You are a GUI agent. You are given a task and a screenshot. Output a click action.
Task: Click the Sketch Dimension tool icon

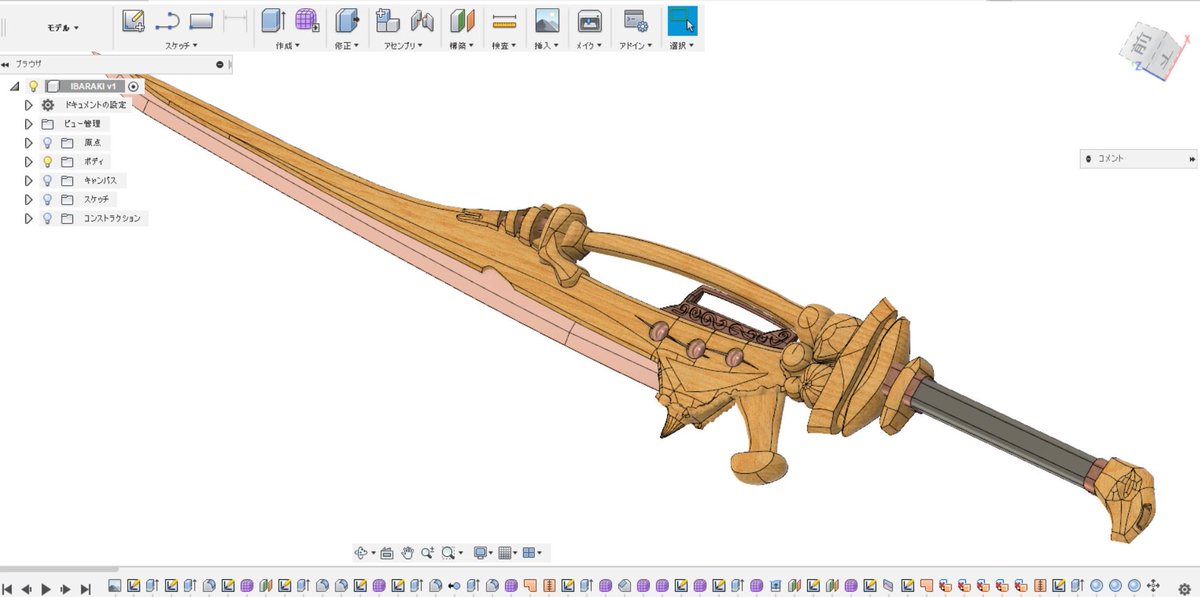pos(235,20)
